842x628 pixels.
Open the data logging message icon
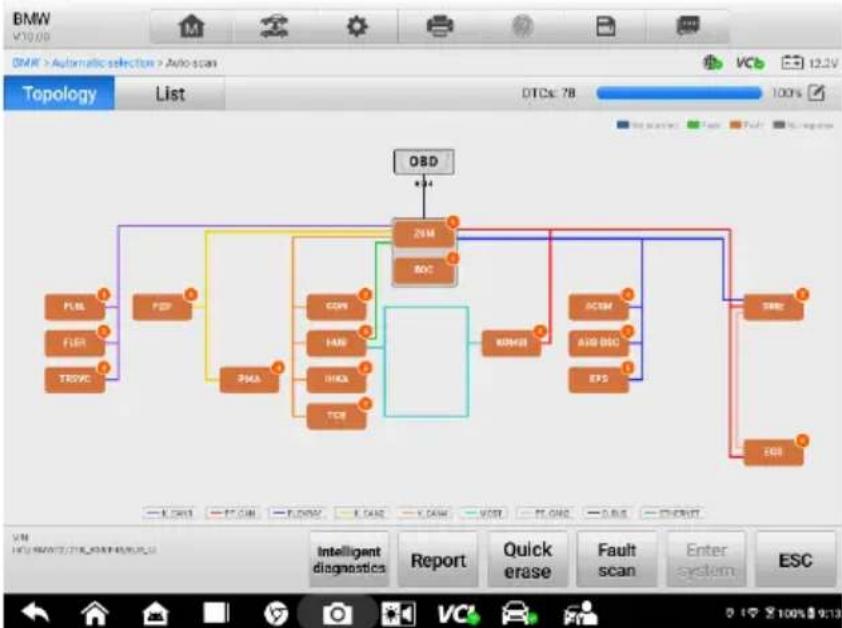pos(688,25)
